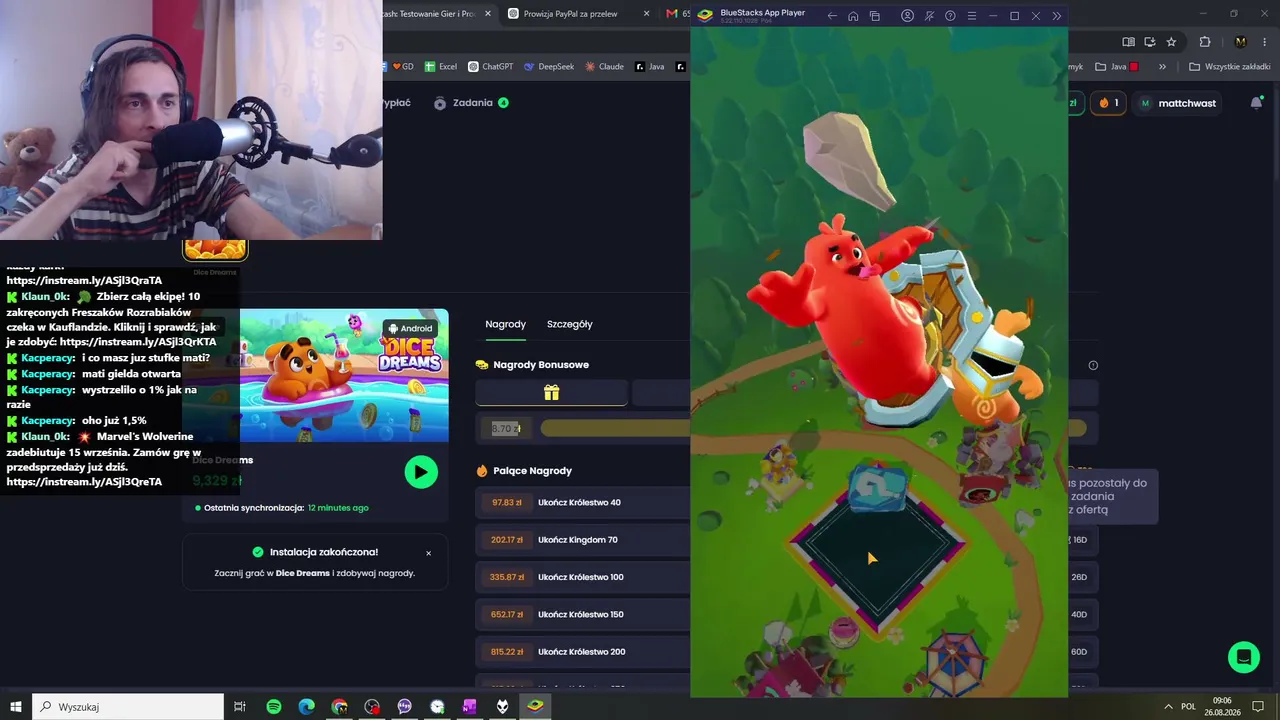Open BlueStacks account profile icon
The width and height of the screenshot is (1280, 720).
(907, 16)
